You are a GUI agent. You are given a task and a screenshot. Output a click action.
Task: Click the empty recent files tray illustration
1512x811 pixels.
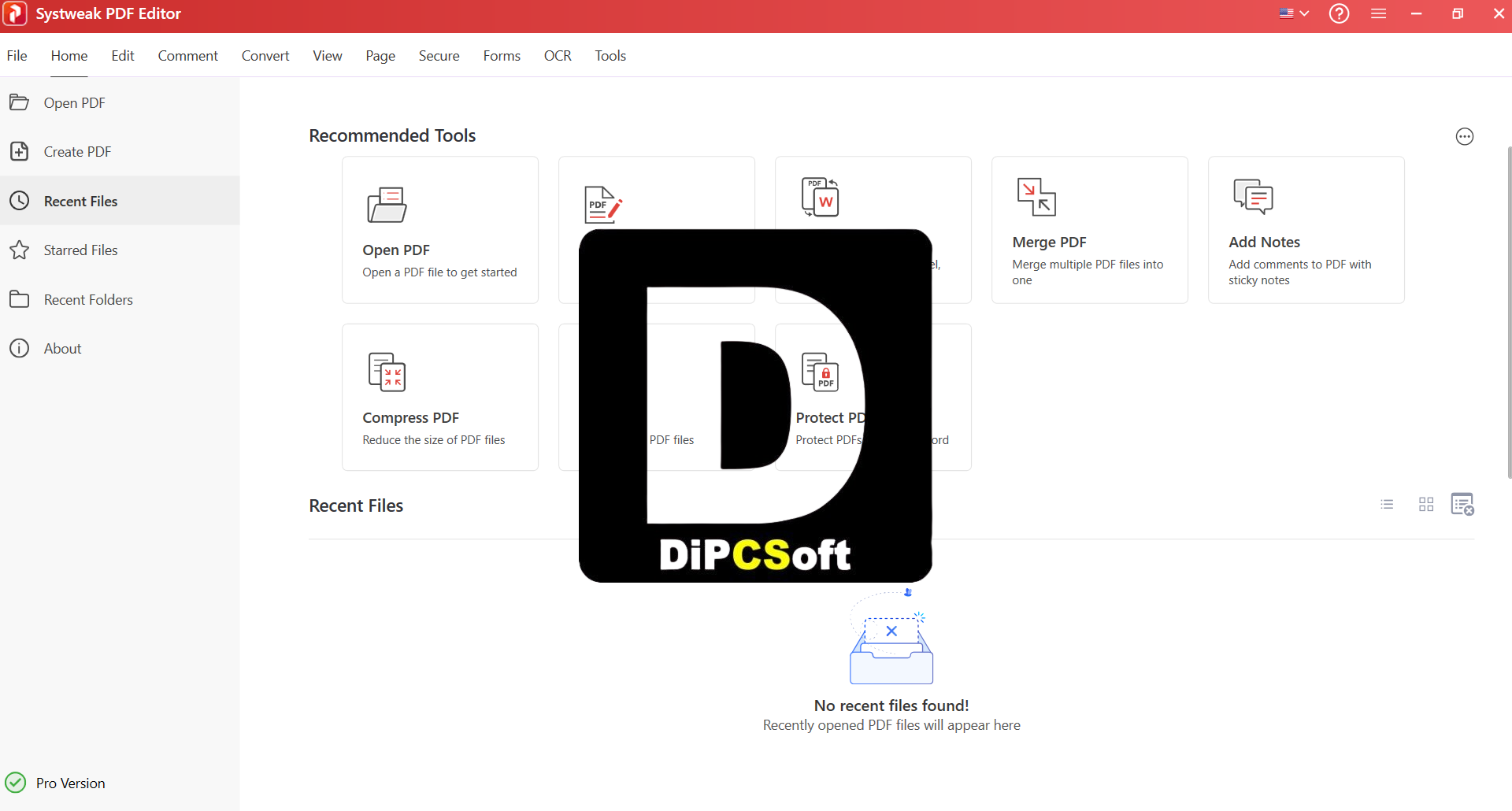tap(891, 637)
